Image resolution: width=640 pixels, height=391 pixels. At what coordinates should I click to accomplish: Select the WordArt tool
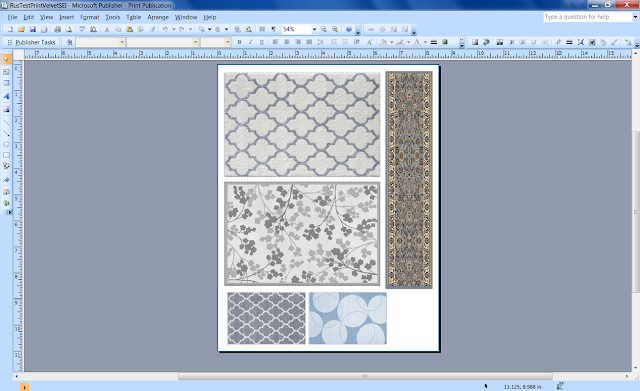(x=6, y=96)
